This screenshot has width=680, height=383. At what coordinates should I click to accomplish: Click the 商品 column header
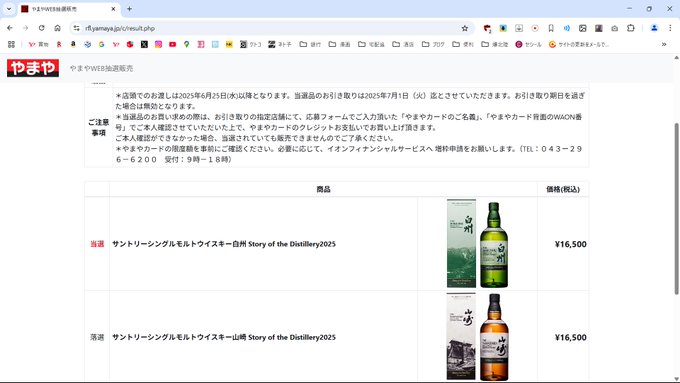tap(323, 189)
